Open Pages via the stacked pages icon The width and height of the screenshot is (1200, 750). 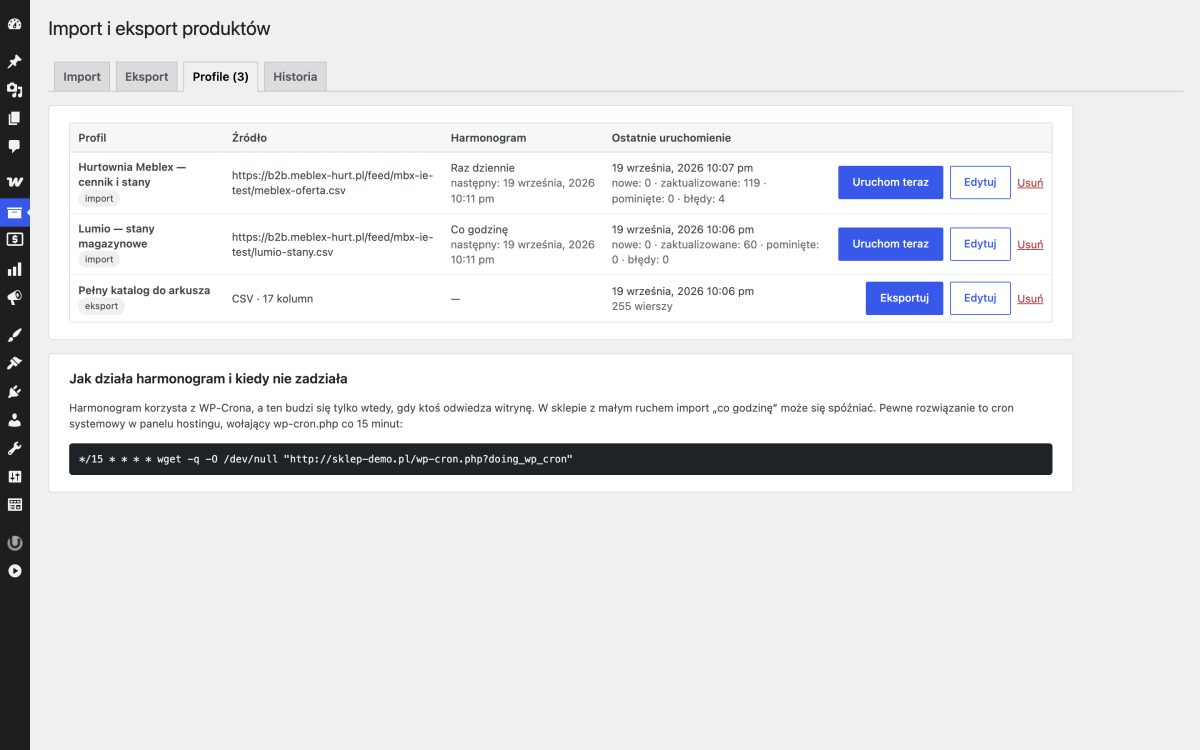(x=15, y=118)
